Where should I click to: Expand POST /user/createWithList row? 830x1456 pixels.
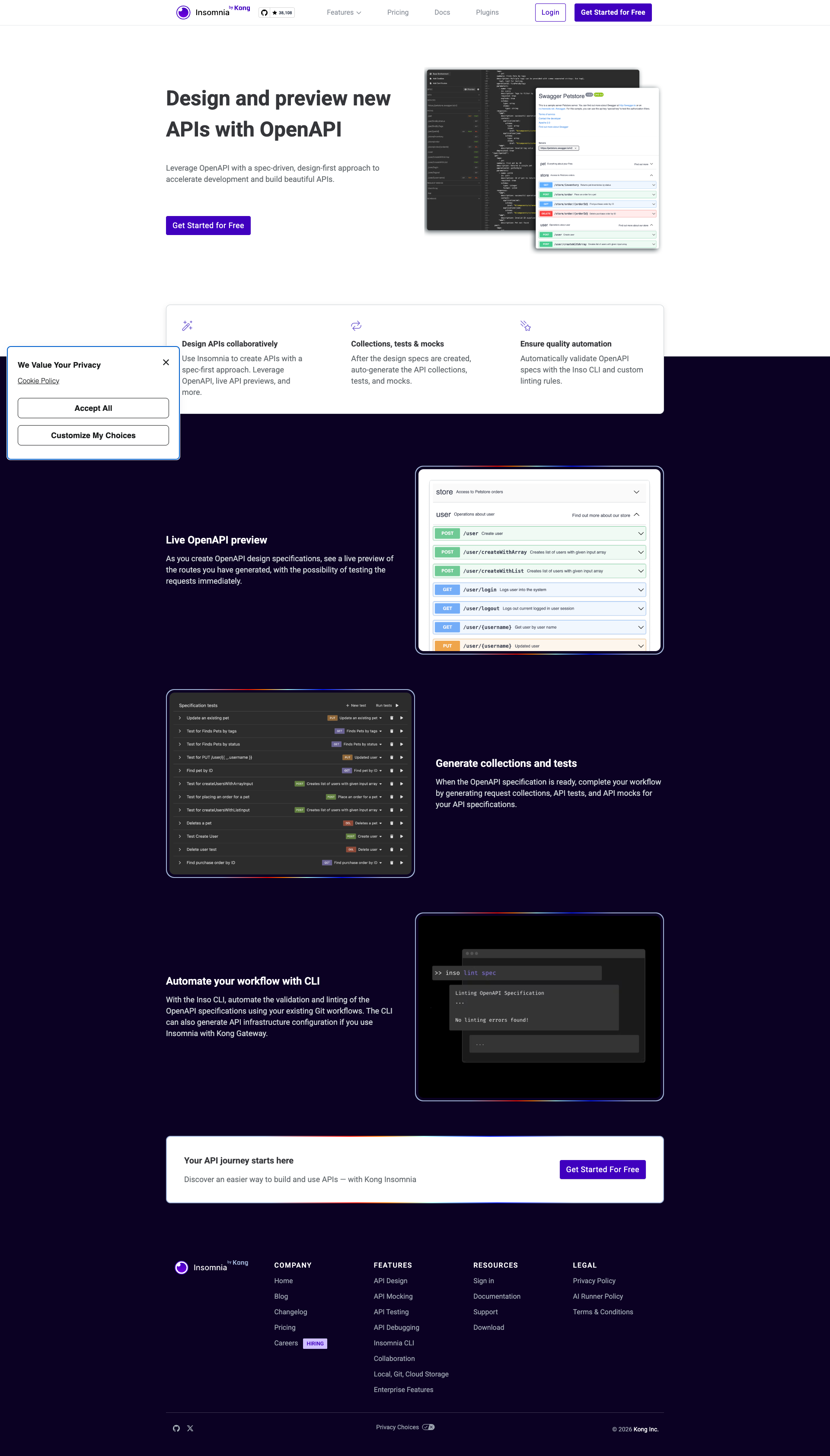pos(539,571)
